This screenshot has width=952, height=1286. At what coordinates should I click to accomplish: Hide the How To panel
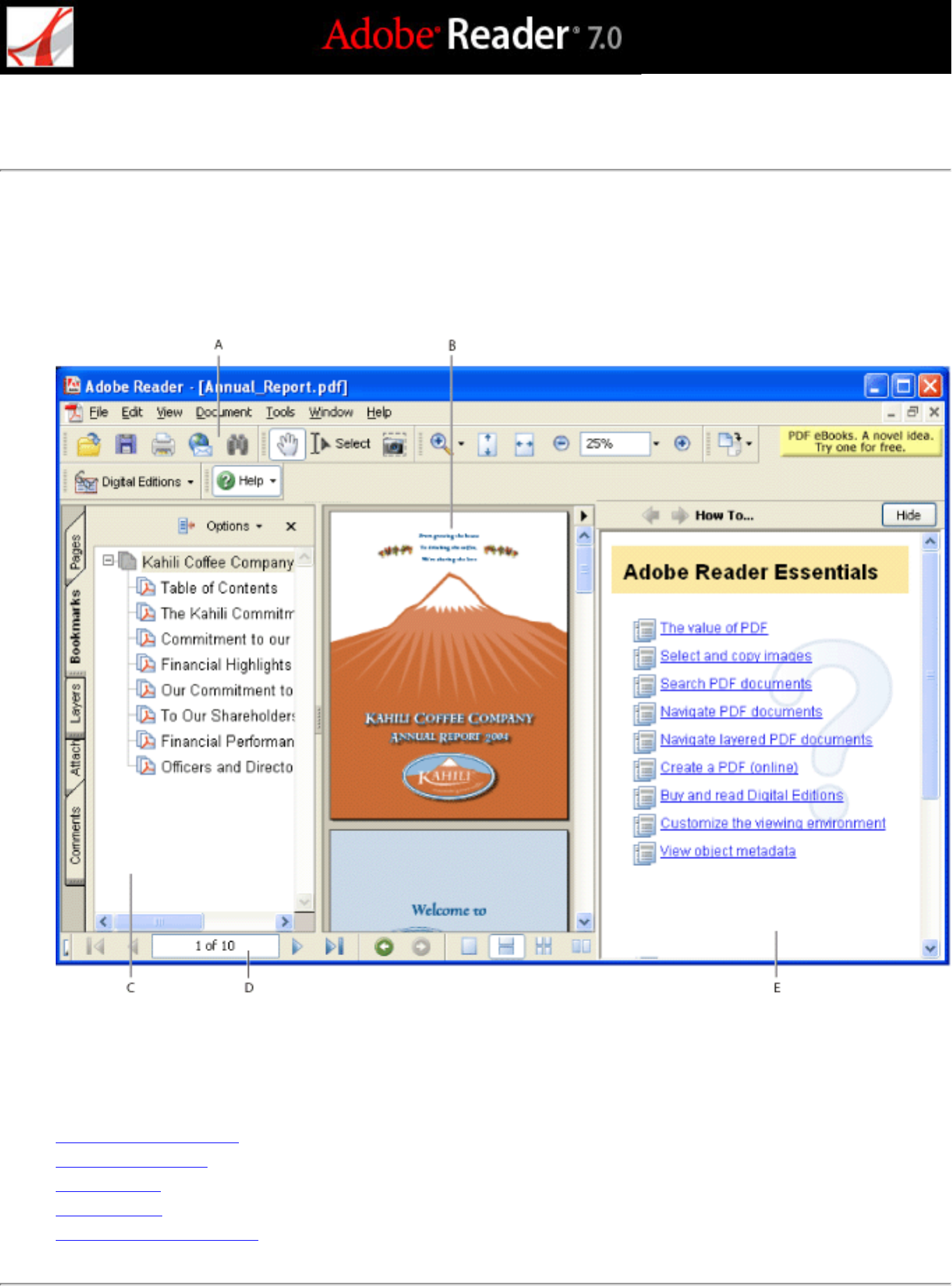pyautogui.click(x=909, y=516)
